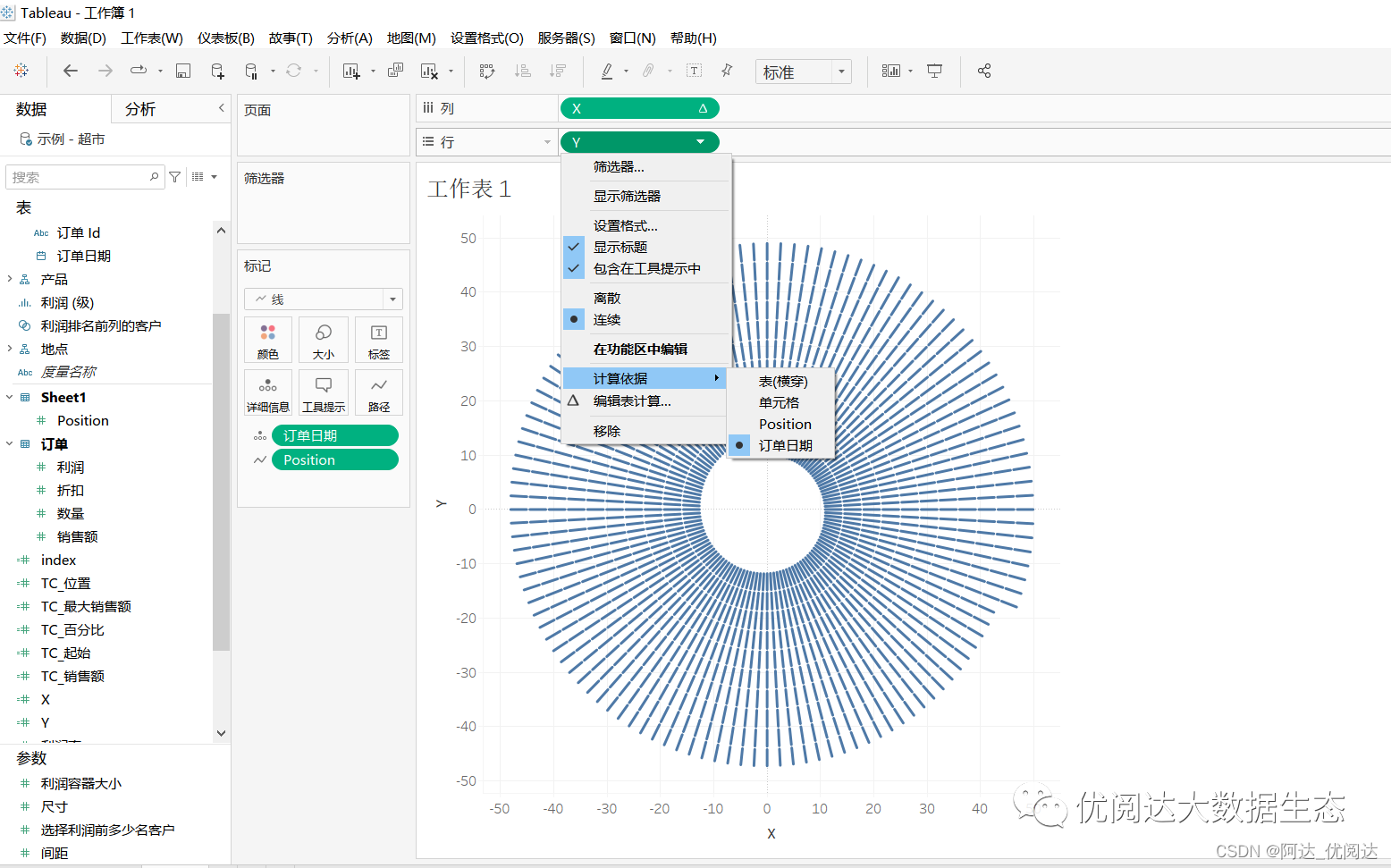Show mark labels T icon
Viewport: 1391px width, 868px height.
click(x=694, y=71)
